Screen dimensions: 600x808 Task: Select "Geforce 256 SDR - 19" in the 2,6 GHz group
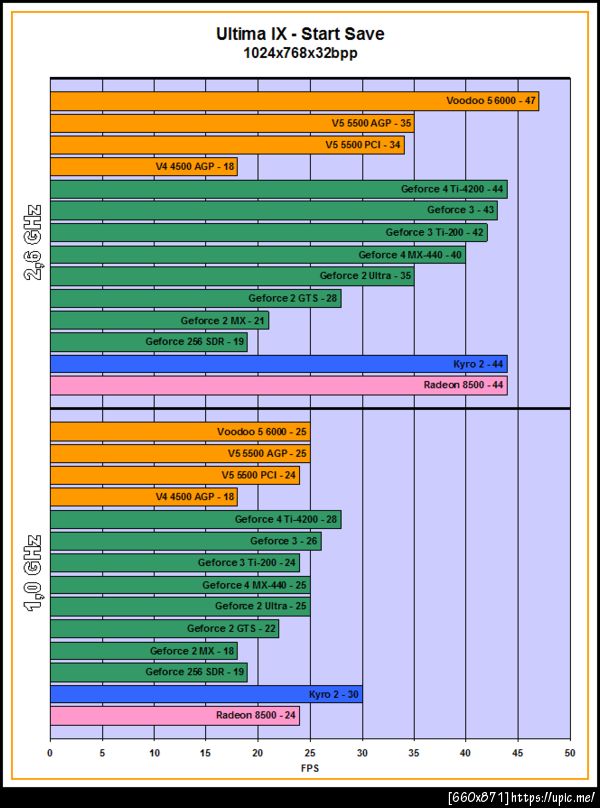(149, 342)
